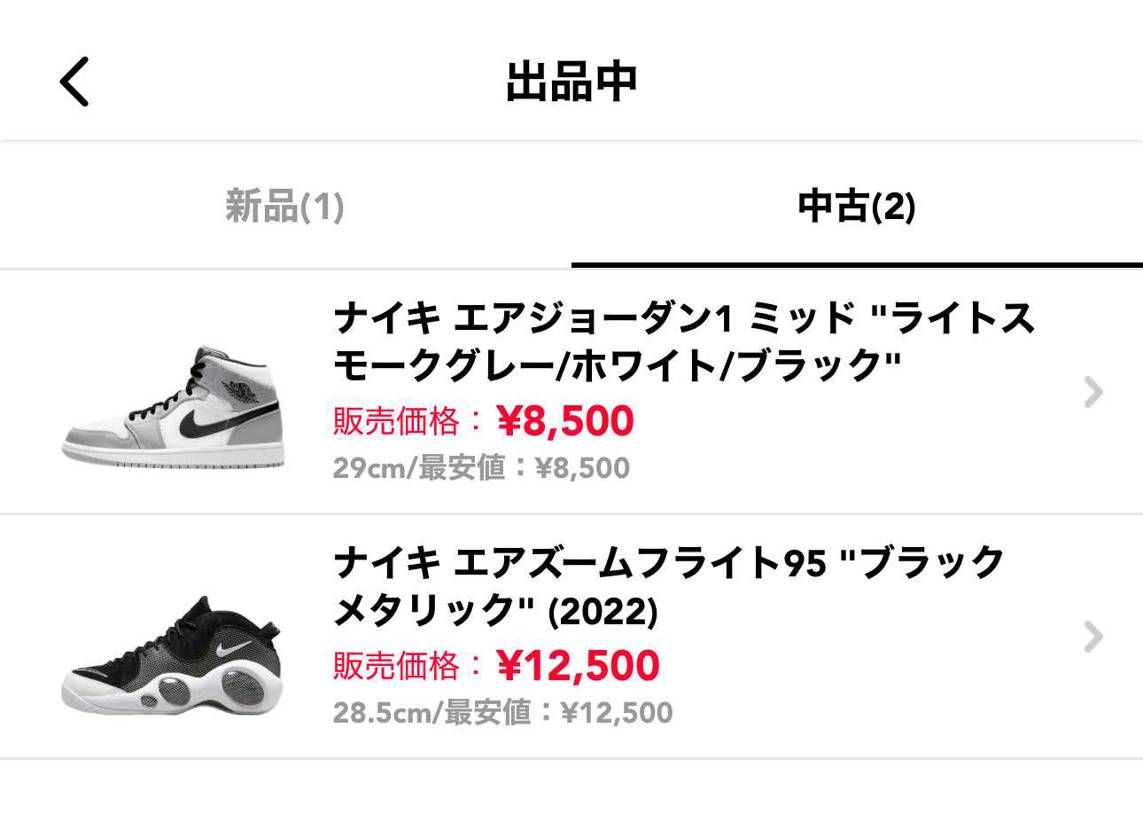The width and height of the screenshot is (1143, 830).
Task: Select the 中古(2) tab
Action: [x=857, y=205]
